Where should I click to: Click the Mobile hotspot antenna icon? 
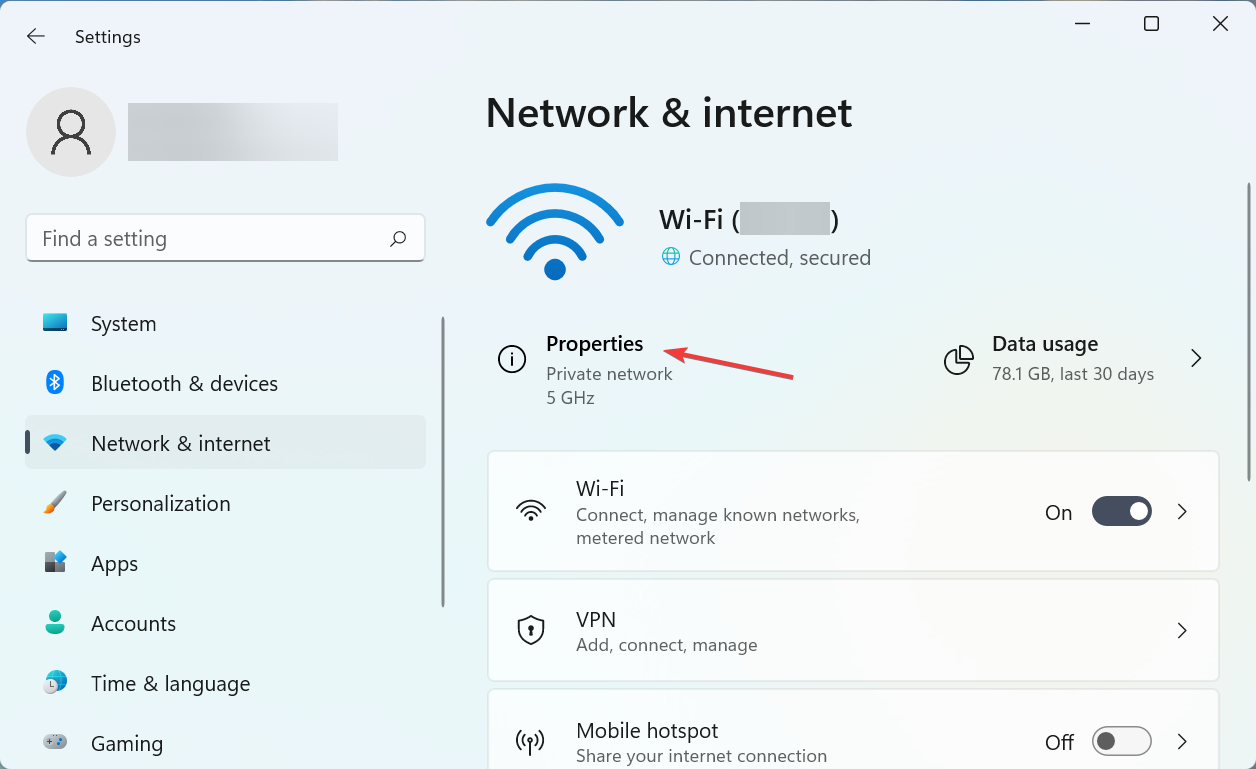[x=530, y=742]
